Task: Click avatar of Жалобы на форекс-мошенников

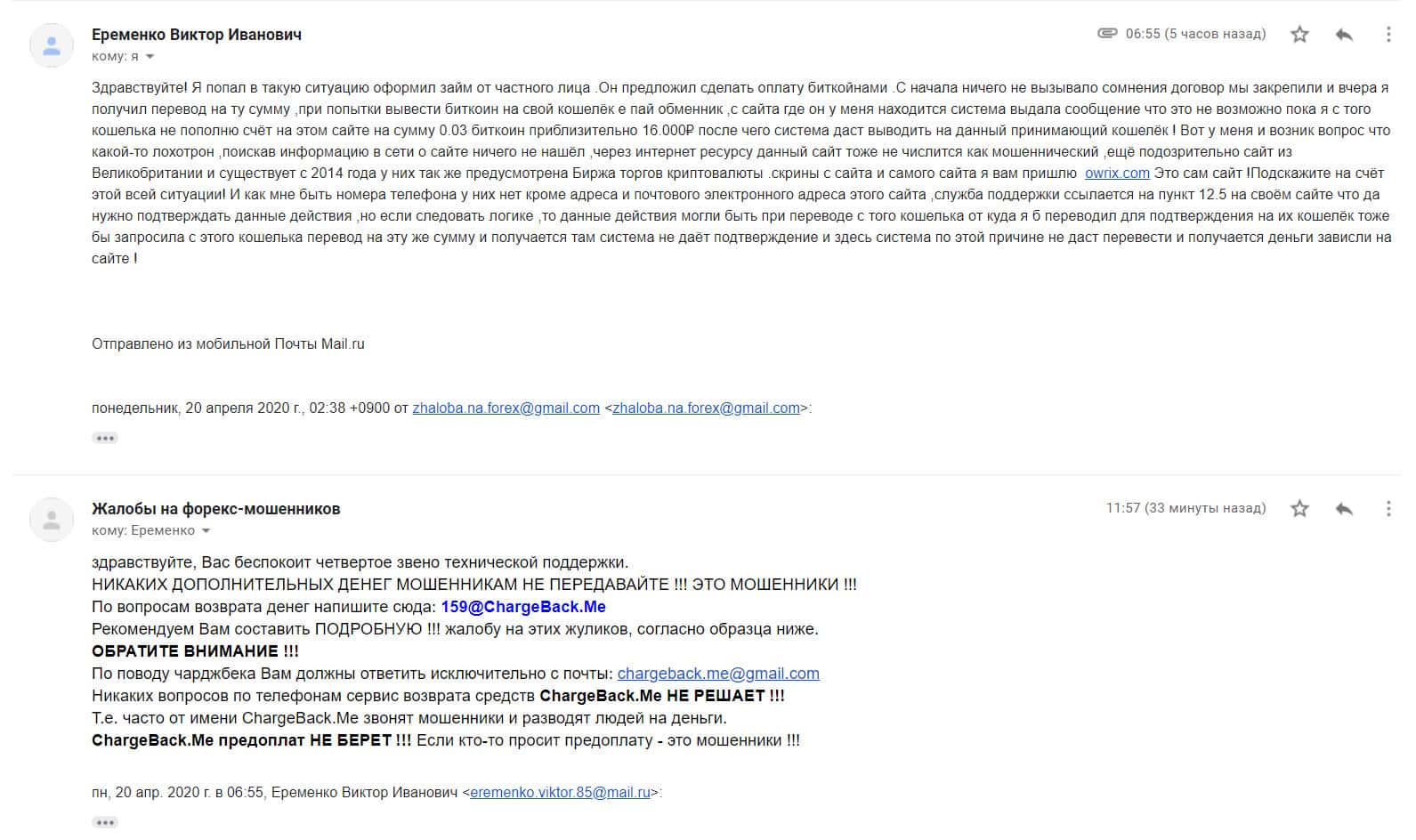Action: (x=52, y=520)
